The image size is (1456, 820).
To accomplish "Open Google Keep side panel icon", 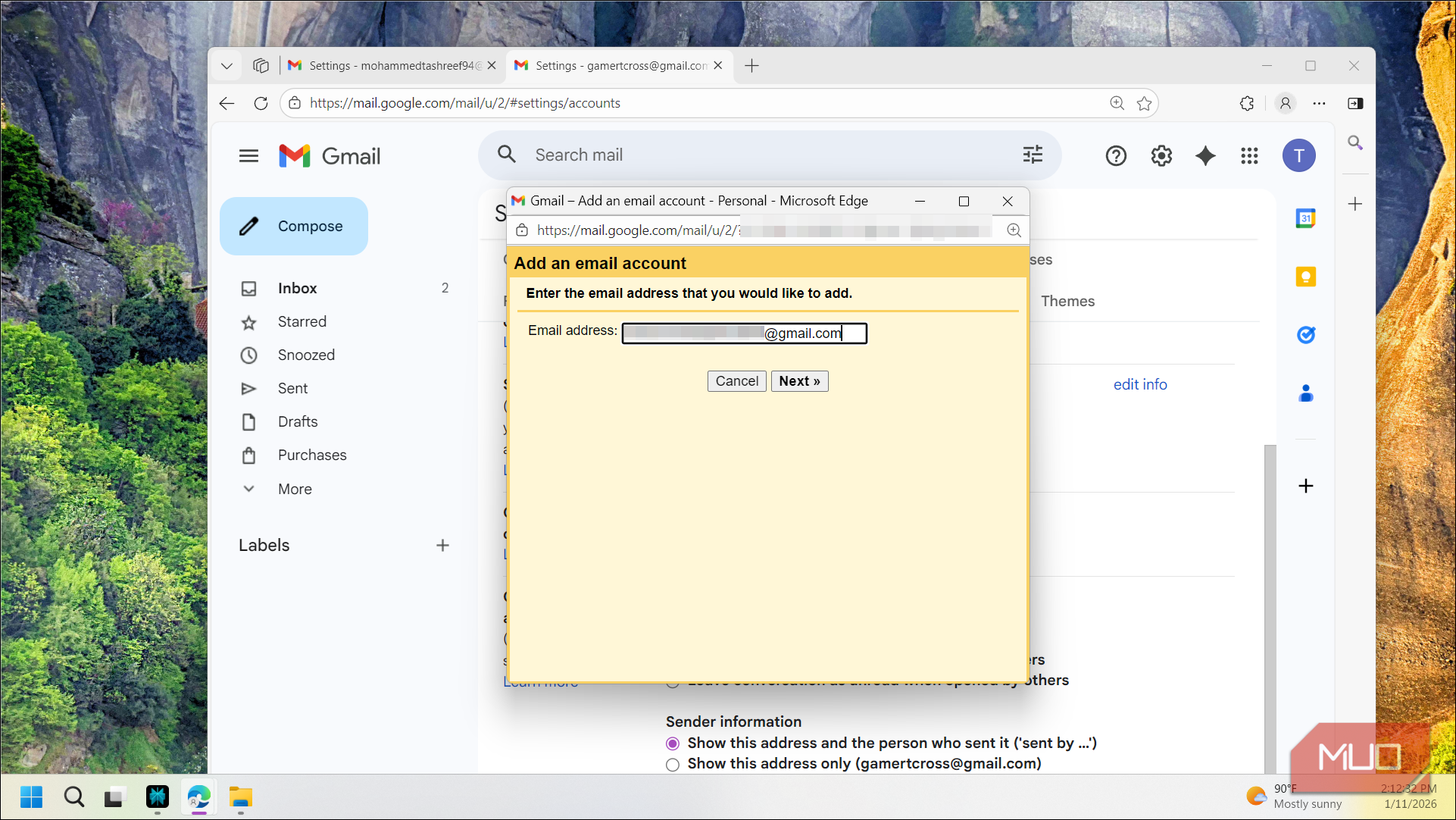I will [x=1305, y=277].
